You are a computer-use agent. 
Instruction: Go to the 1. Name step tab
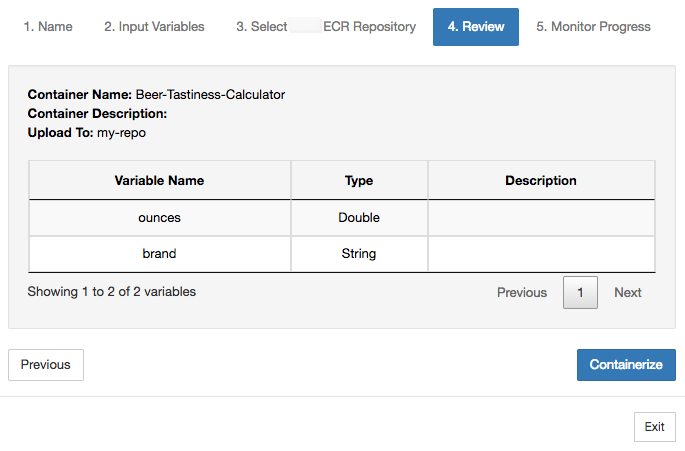[x=48, y=26]
